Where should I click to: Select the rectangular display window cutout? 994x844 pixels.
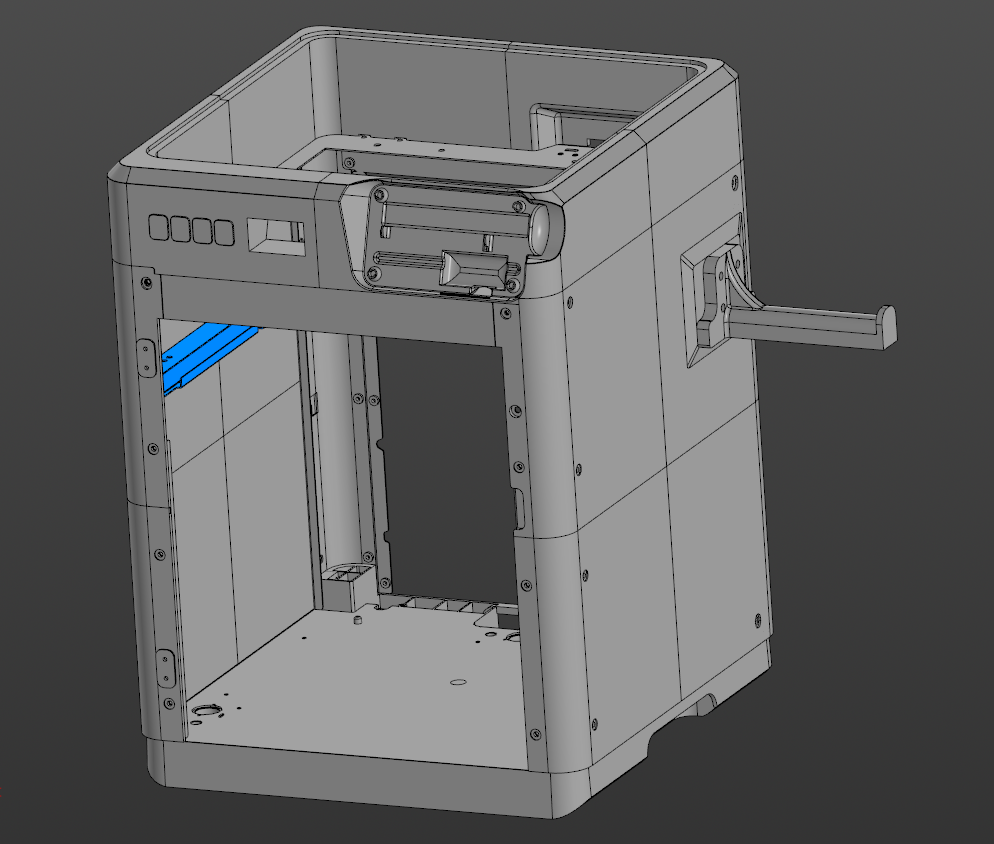click(x=275, y=237)
